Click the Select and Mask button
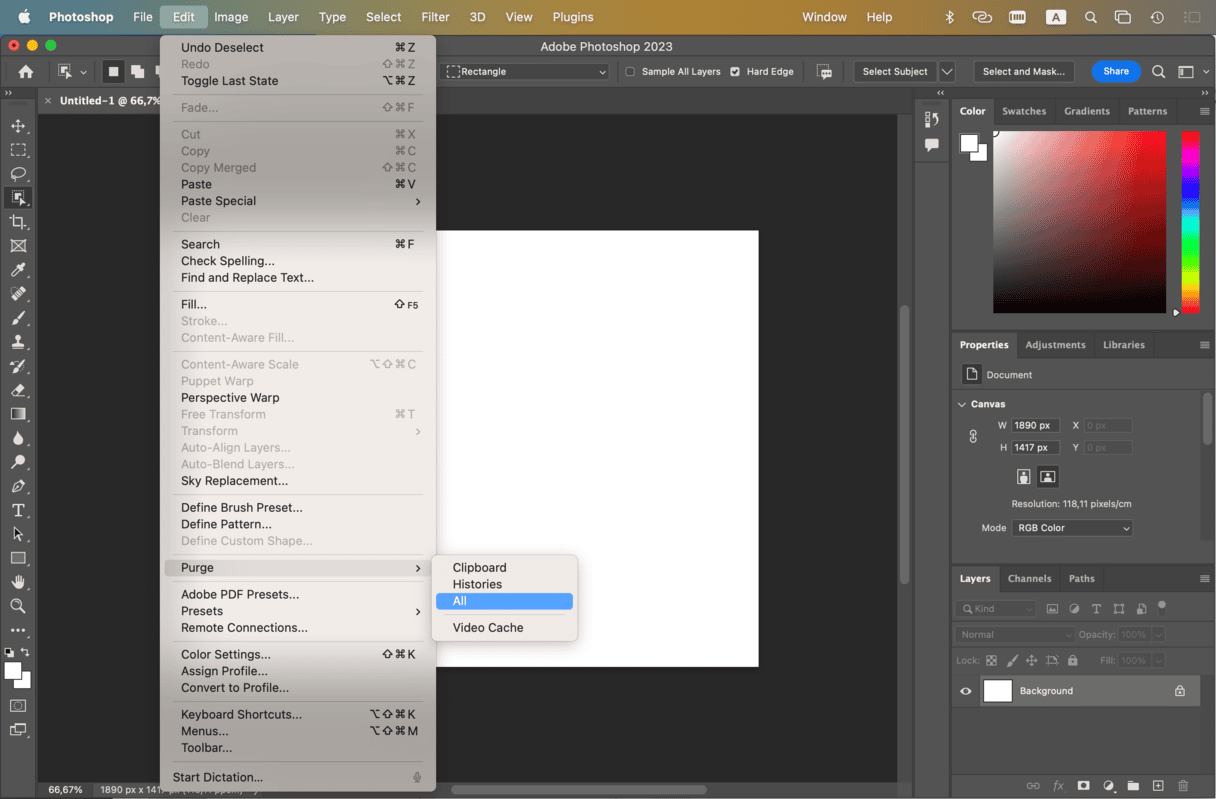Image resolution: width=1216 pixels, height=799 pixels. click(1023, 72)
